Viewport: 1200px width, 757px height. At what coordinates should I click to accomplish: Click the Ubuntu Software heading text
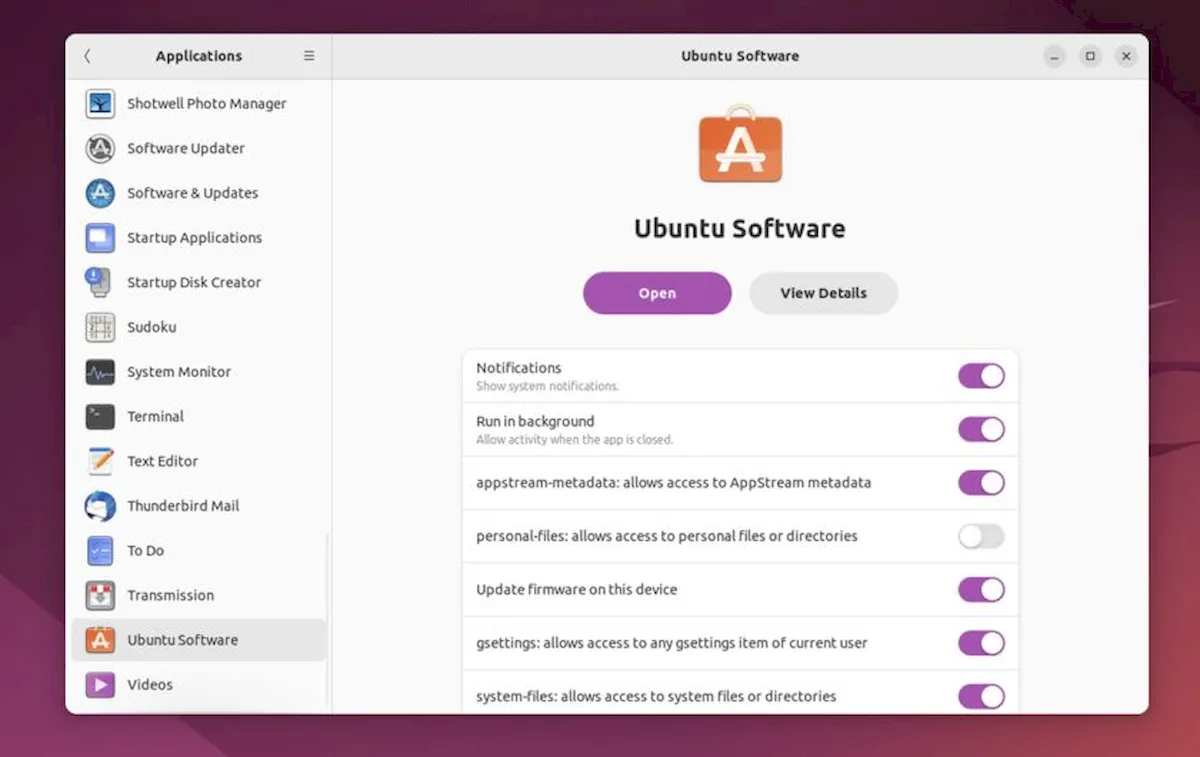tap(740, 228)
